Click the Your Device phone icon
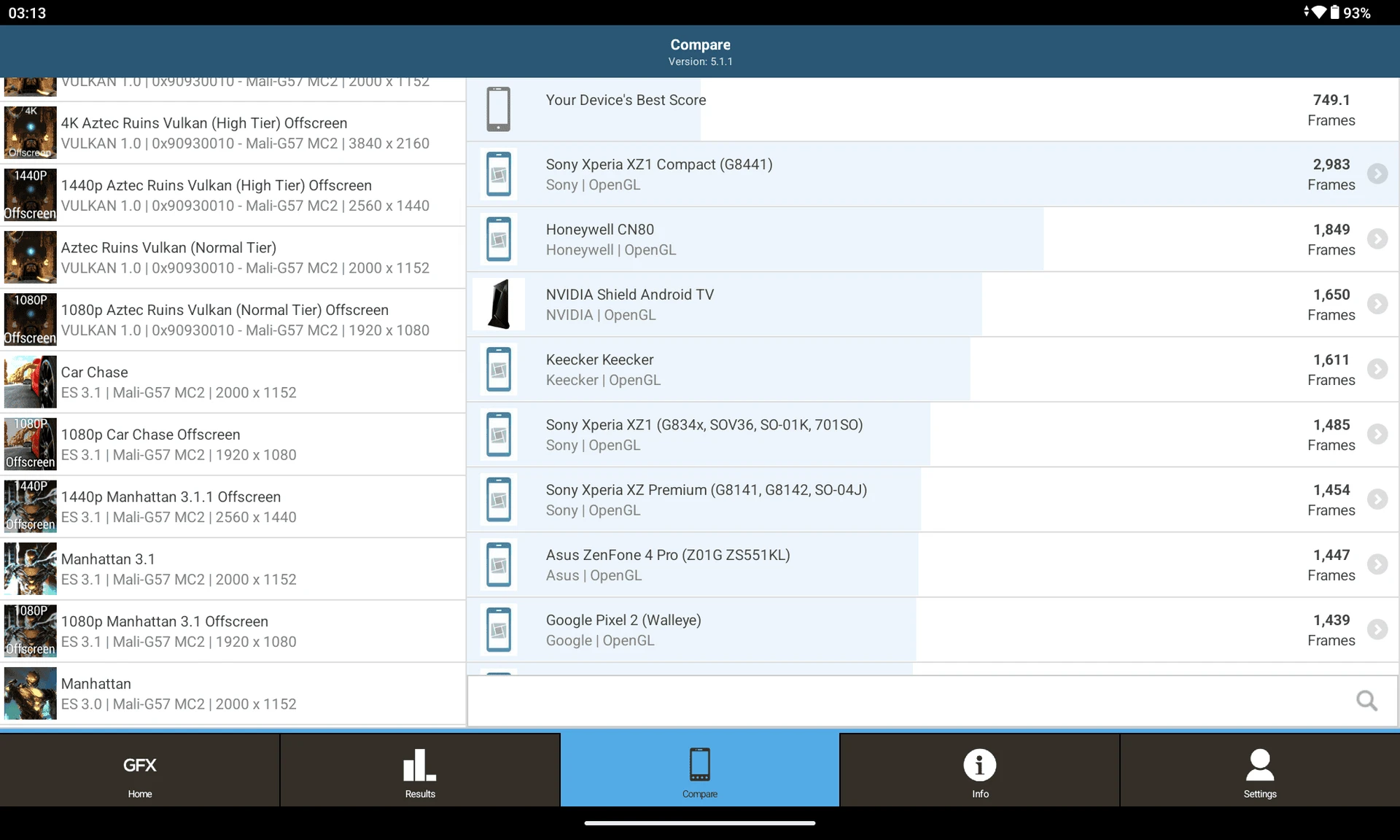Image resolution: width=1400 pixels, height=840 pixels. (x=499, y=109)
